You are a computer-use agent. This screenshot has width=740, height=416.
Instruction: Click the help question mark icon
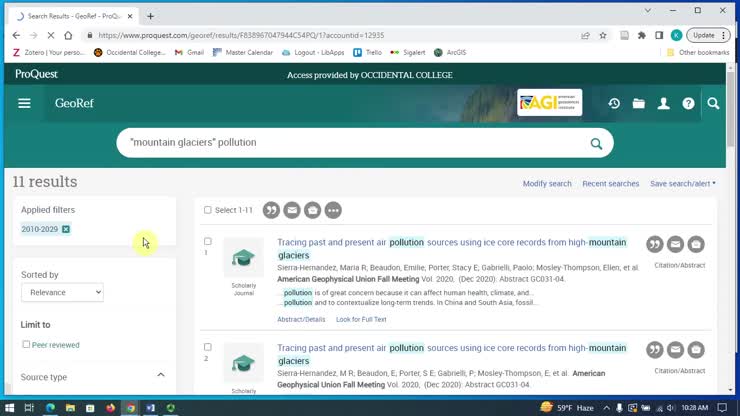point(688,103)
